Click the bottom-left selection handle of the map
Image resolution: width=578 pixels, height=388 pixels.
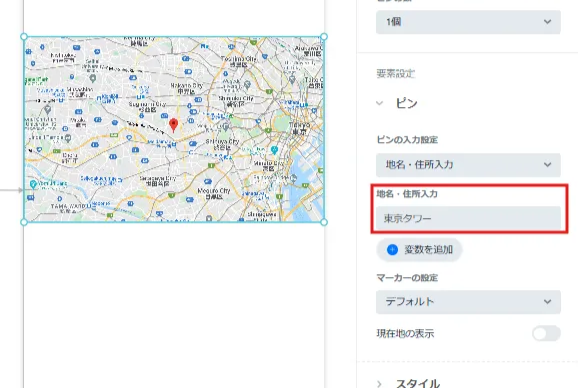[x=24, y=222]
